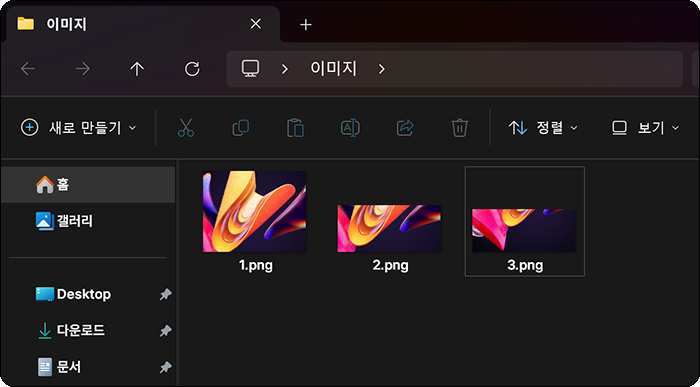Click the Forward navigation arrow
The width and height of the screenshot is (700, 387).
coord(83,69)
